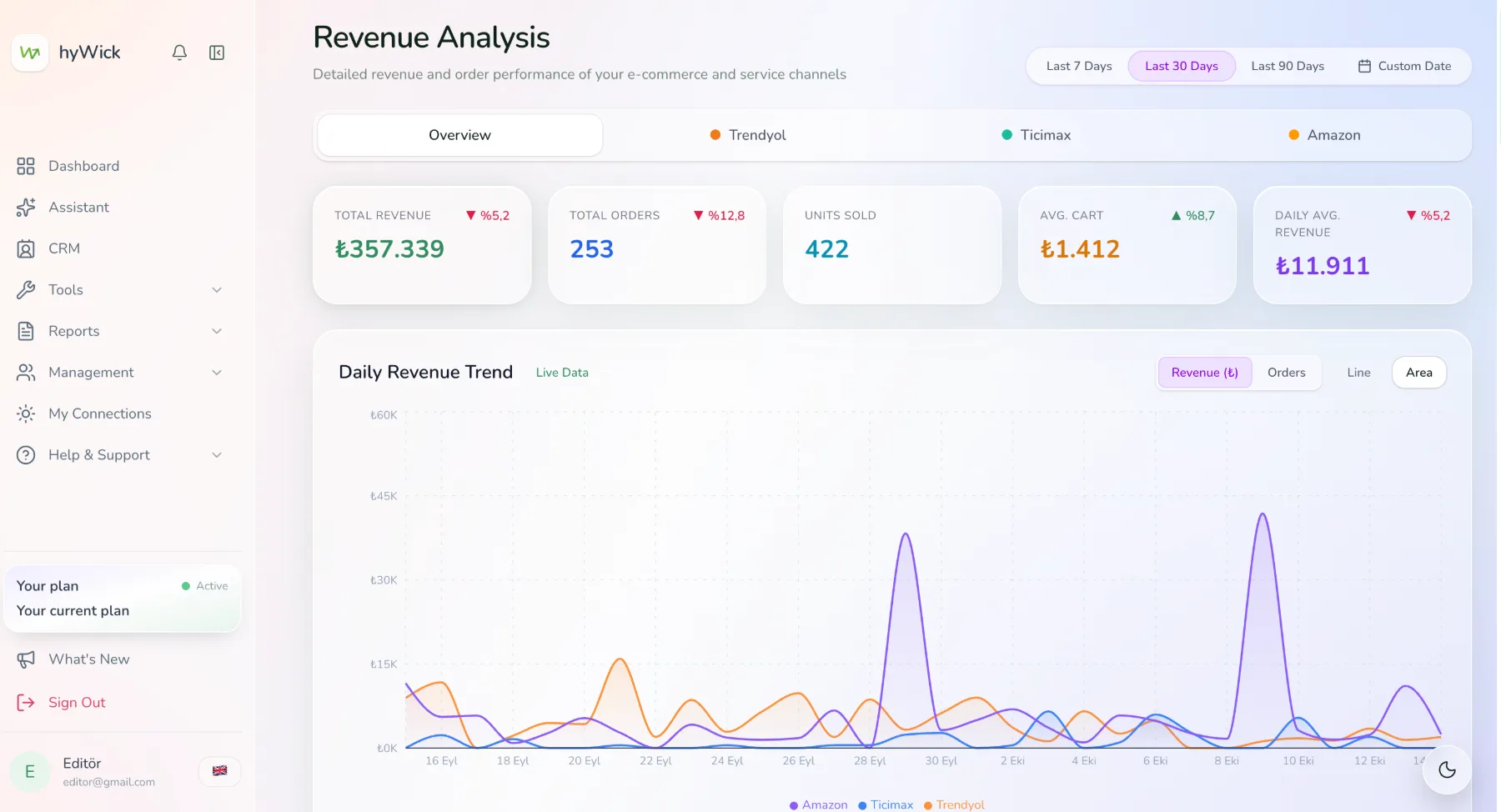Viewport: 1501px width, 812px height.
Task: Switch chart metric to Revenue (₺)
Action: point(1205,373)
